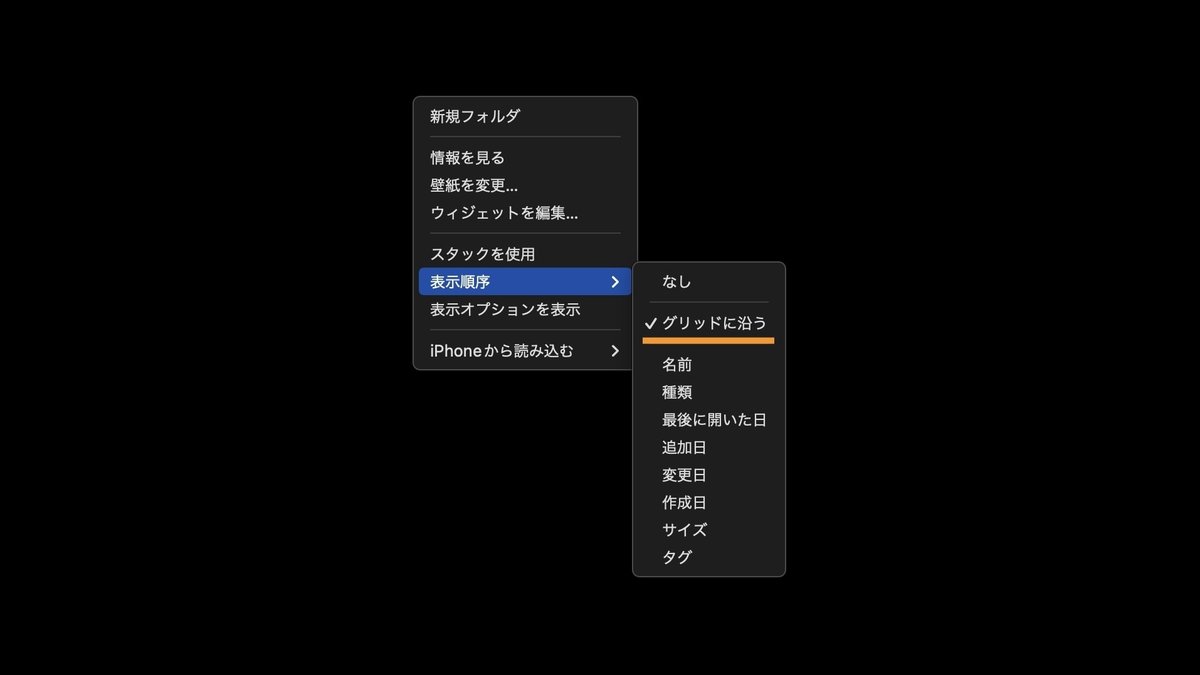This screenshot has height=675, width=1200.
Task: Toggle グリッドに沿う in the submenu
Action: coord(712,323)
